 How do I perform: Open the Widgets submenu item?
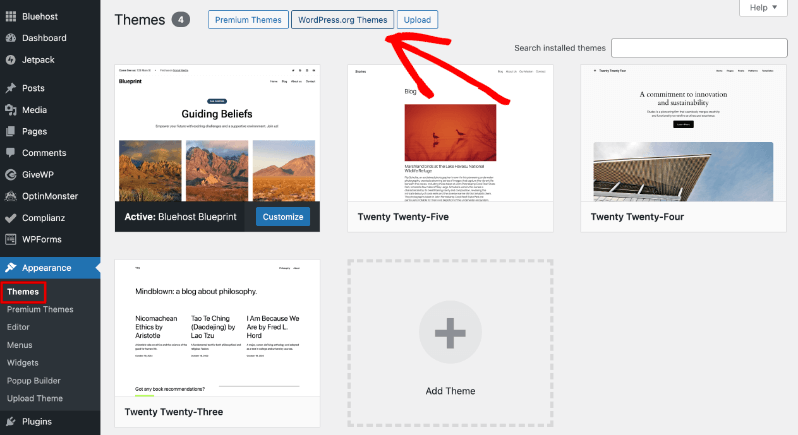coord(22,363)
